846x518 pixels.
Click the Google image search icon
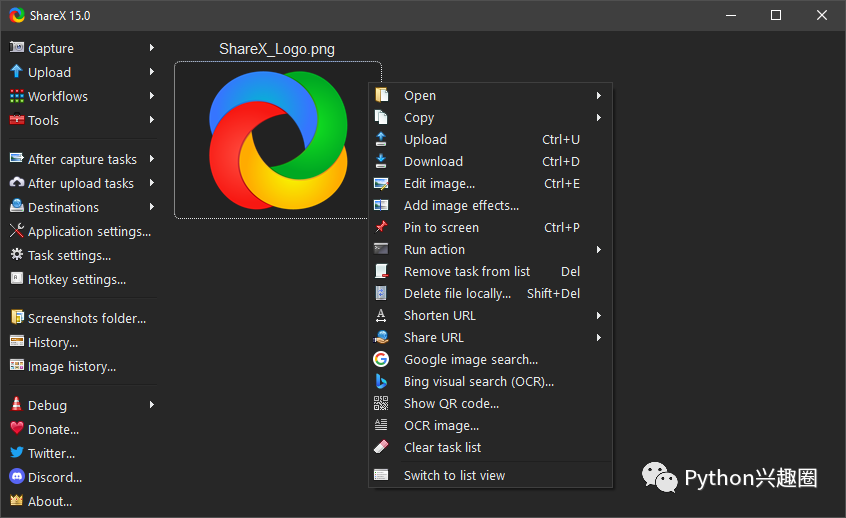[x=381, y=359]
